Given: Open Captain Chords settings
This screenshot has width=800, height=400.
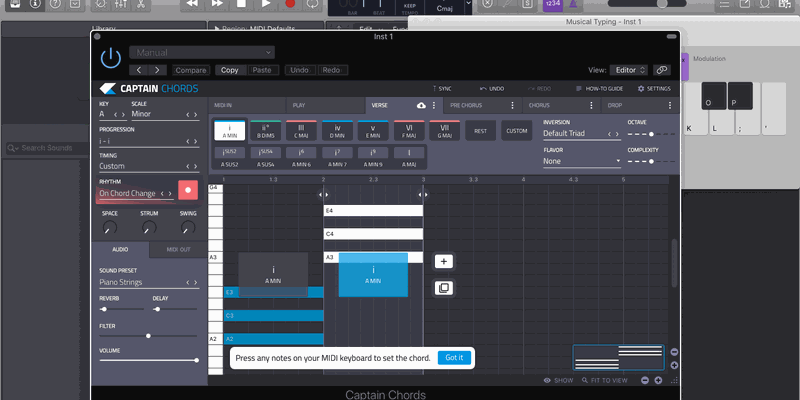Looking at the screenshot, I should point(653,88).
